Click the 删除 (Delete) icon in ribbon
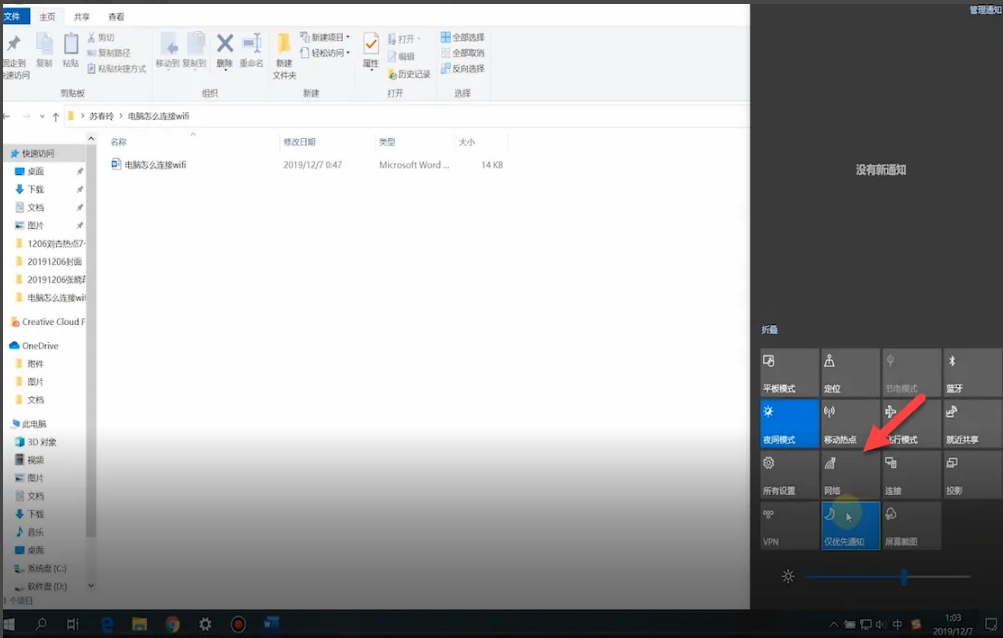This screenshot has width=1003, height=638. coord(225,49)
